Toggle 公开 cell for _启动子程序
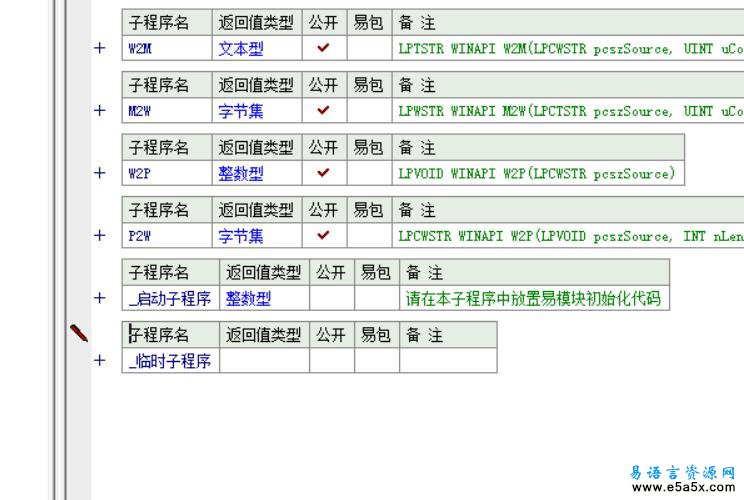 [332, 298]
